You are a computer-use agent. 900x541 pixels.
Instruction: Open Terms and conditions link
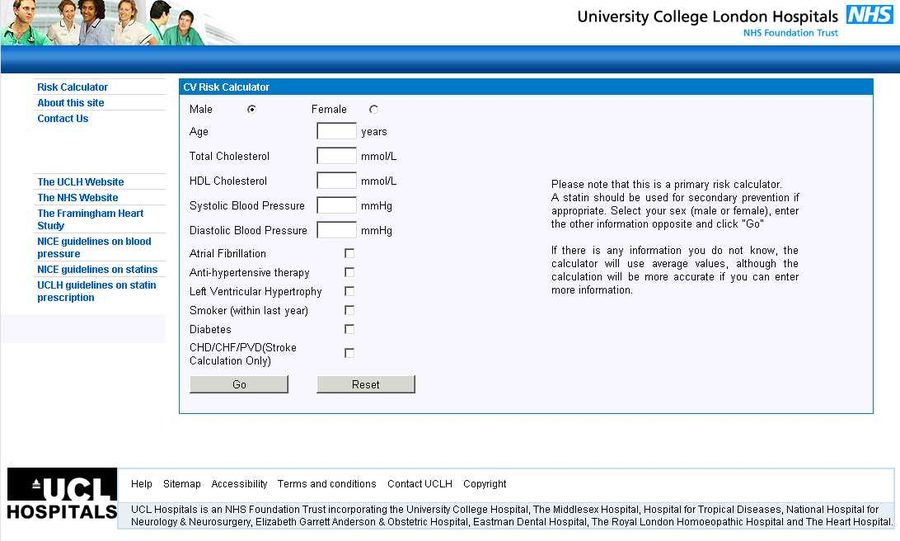(x=327, y=484)
